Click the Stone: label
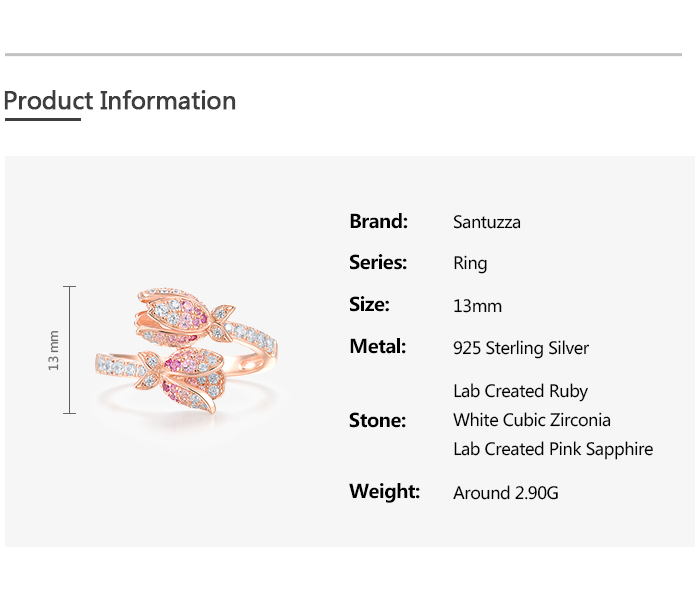The width and height of the screenshot is (700, 607). click(x=377, y=420)
